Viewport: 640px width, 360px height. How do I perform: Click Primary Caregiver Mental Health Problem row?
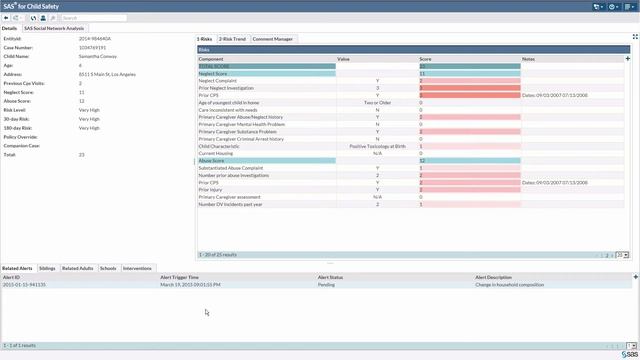[x=411, y=124]
